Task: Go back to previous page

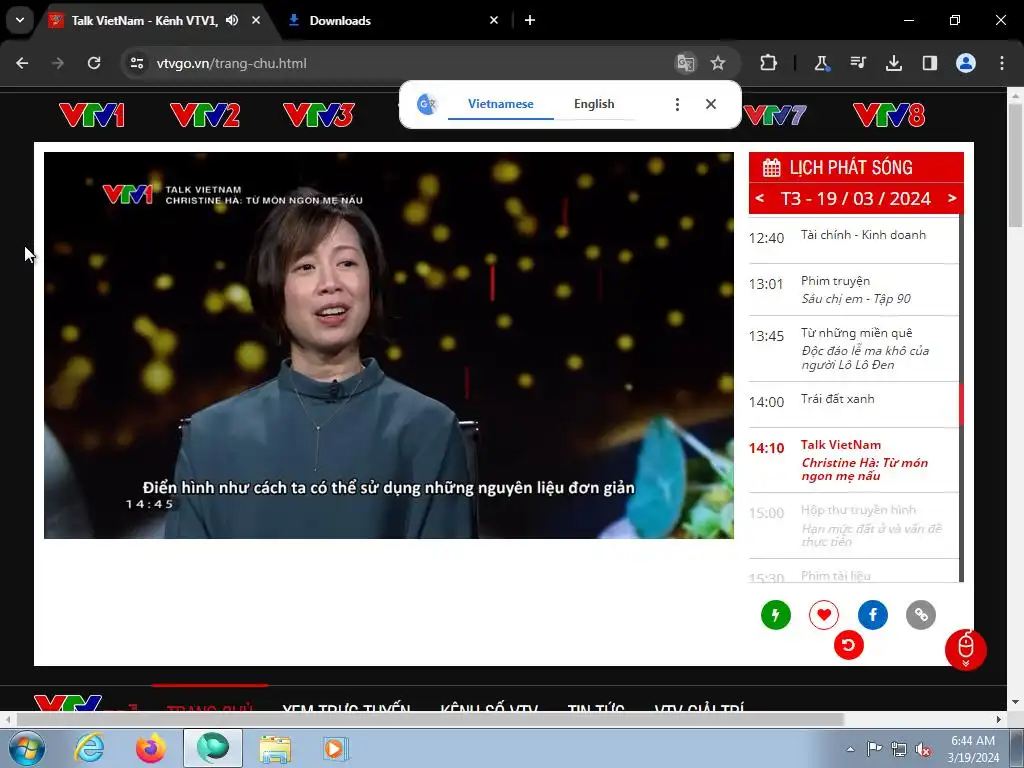Action: (x=22, y=63)
